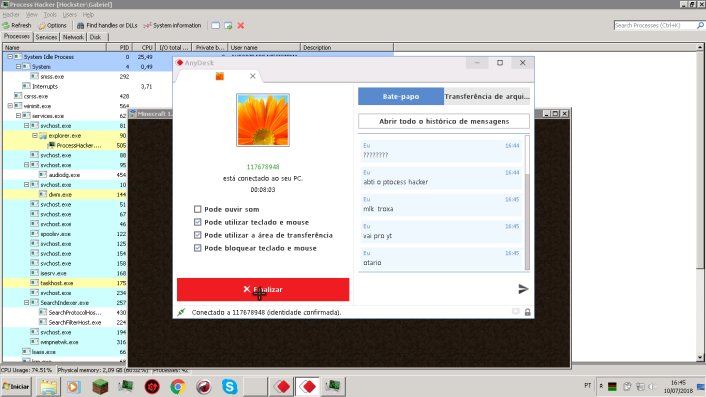Switch to the active AnyDesk taskbar button
The height and width of the screenshot is (397, 706).
[308, 387]
